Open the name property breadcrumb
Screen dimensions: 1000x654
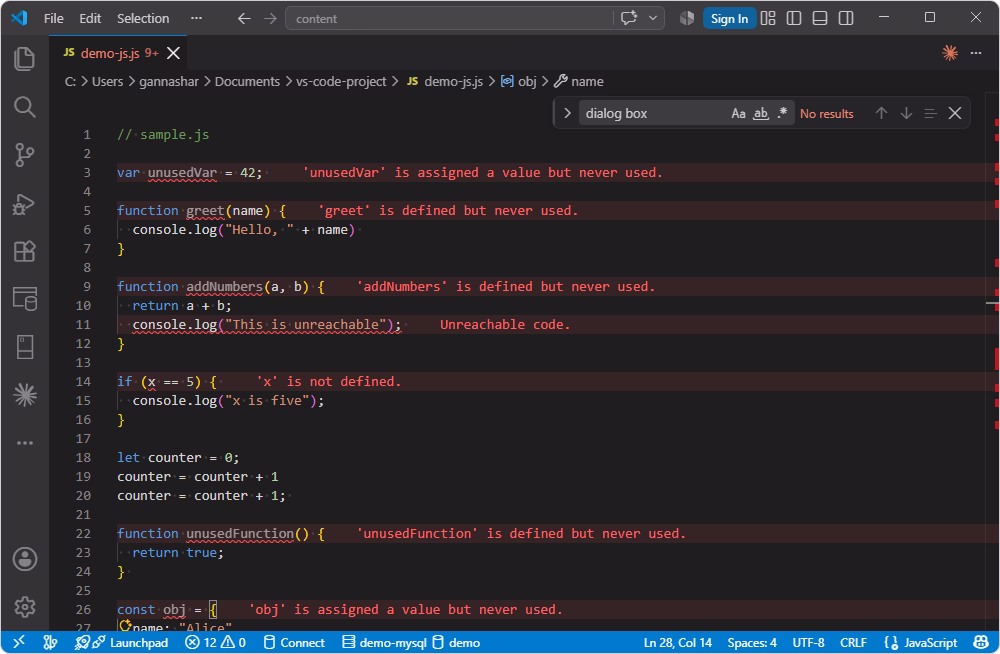(578, 82)
